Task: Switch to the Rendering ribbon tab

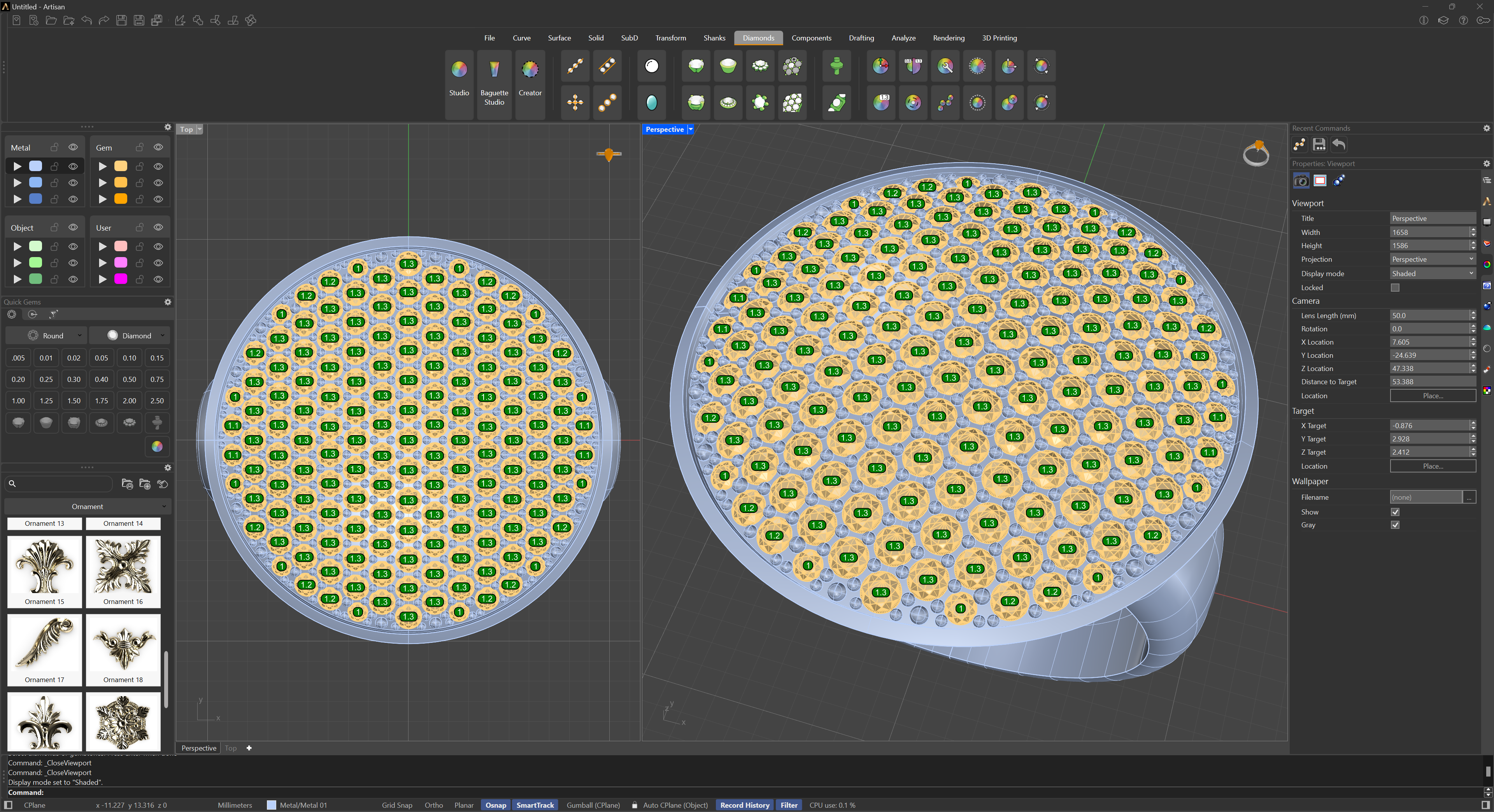Action: (x=948, y=38)
